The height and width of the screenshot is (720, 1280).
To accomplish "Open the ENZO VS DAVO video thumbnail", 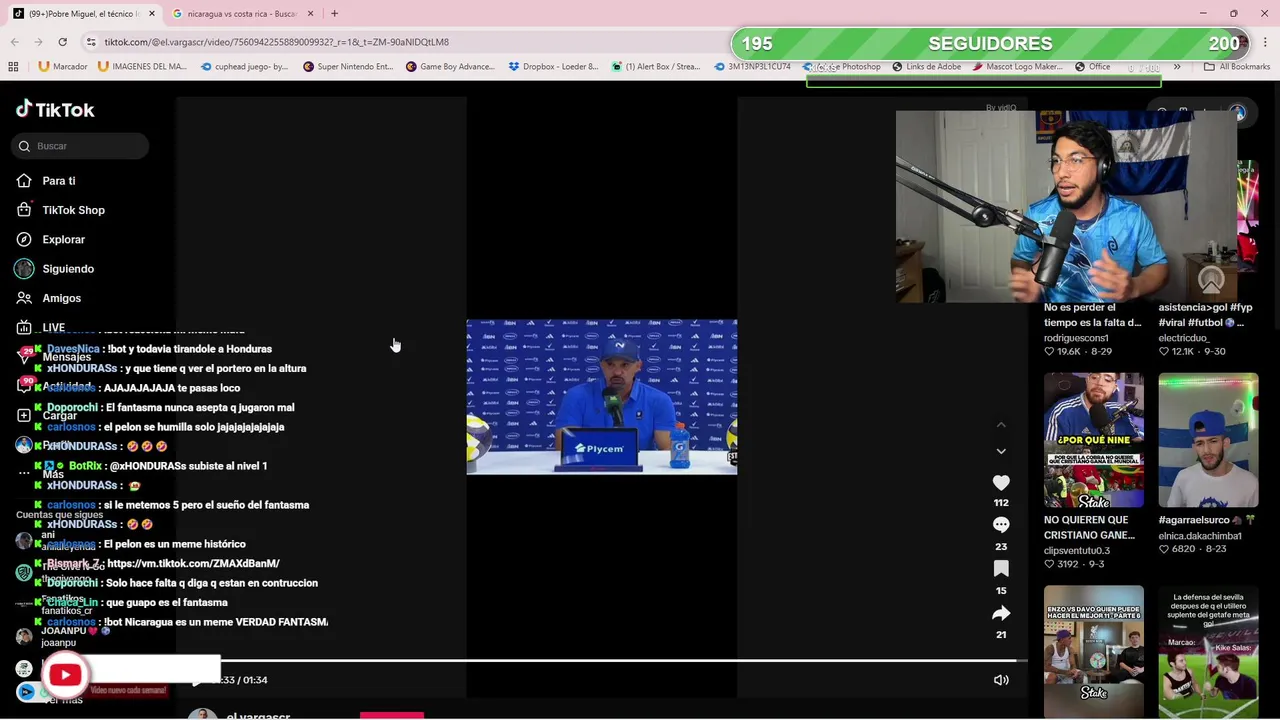I will (1094, 652).
